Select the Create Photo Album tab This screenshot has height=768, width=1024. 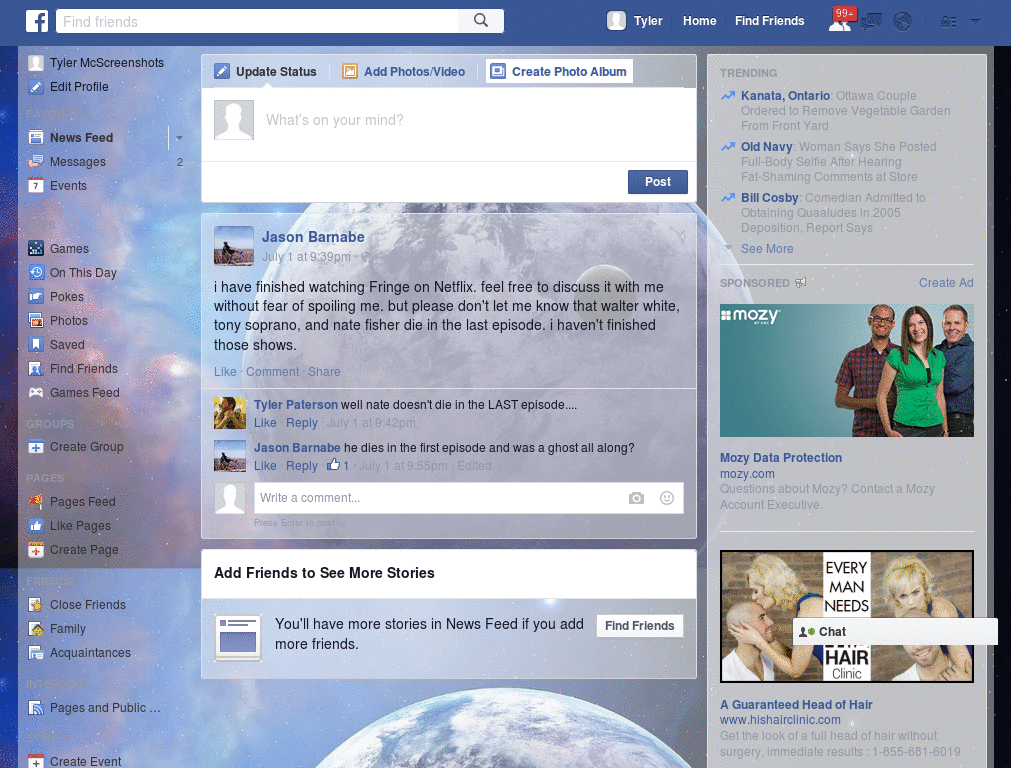point(559,71)
